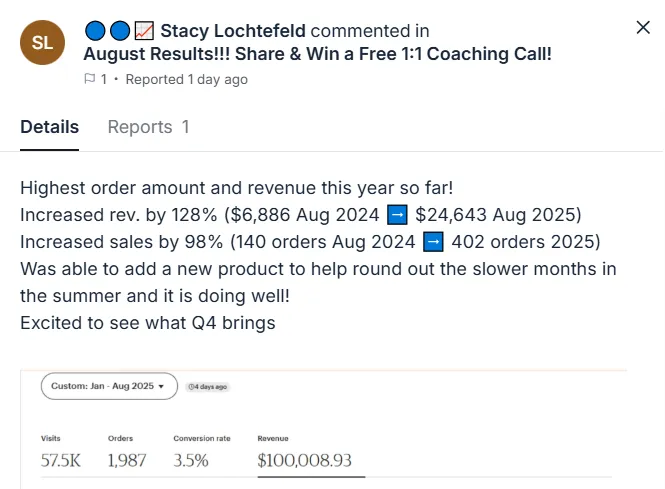The width and height of the screenshot is (665, 489).
Task: Click the report flag icon
Action: click(89, 79)
